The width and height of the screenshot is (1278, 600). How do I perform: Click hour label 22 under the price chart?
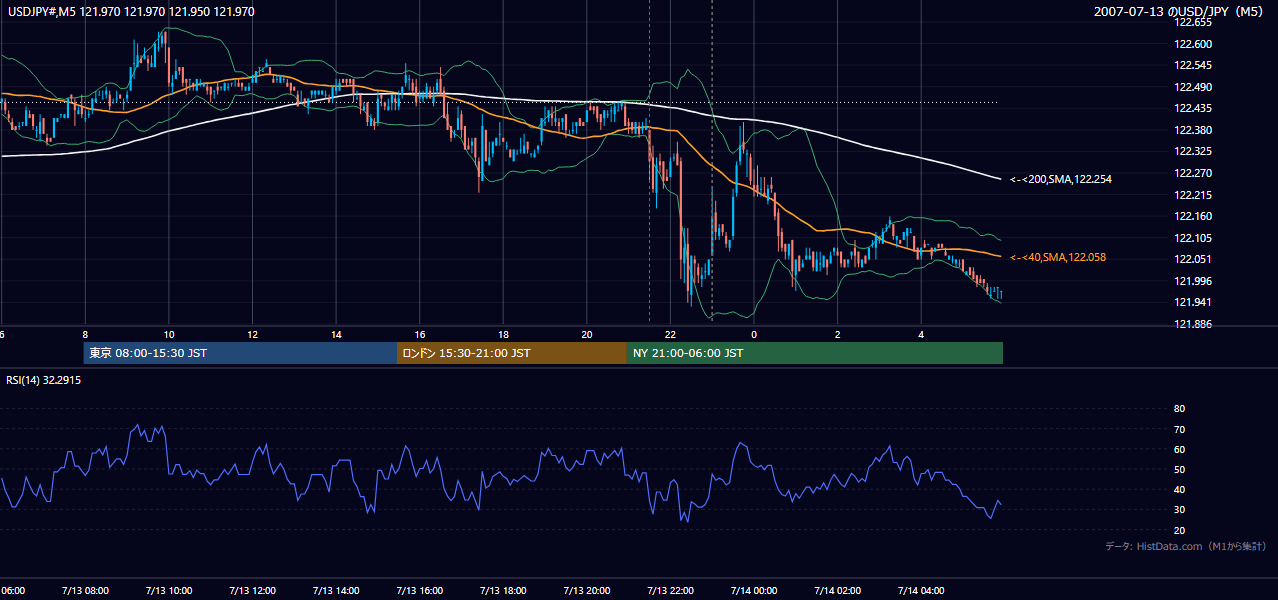point(670,335)
